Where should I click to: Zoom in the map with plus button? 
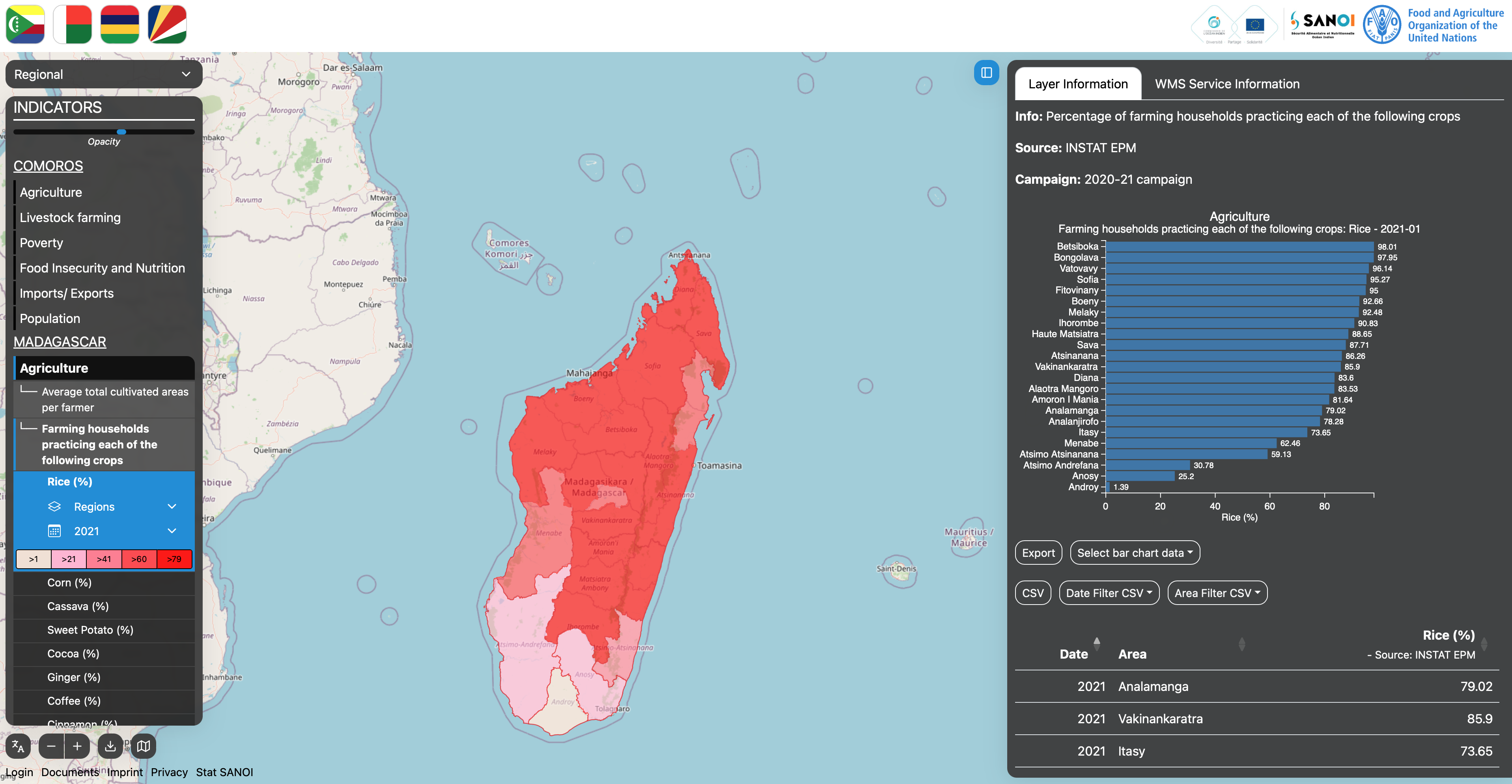(77, 747)
